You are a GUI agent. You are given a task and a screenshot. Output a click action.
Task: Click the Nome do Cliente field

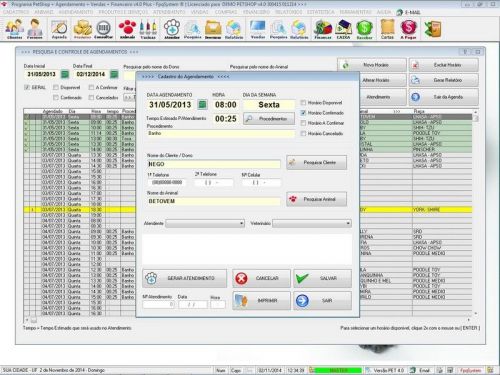pos(213,164)
